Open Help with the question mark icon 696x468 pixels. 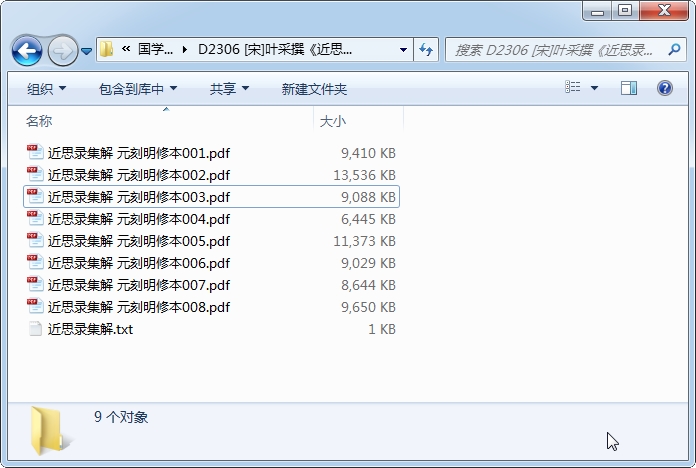(x=664, y=88)
